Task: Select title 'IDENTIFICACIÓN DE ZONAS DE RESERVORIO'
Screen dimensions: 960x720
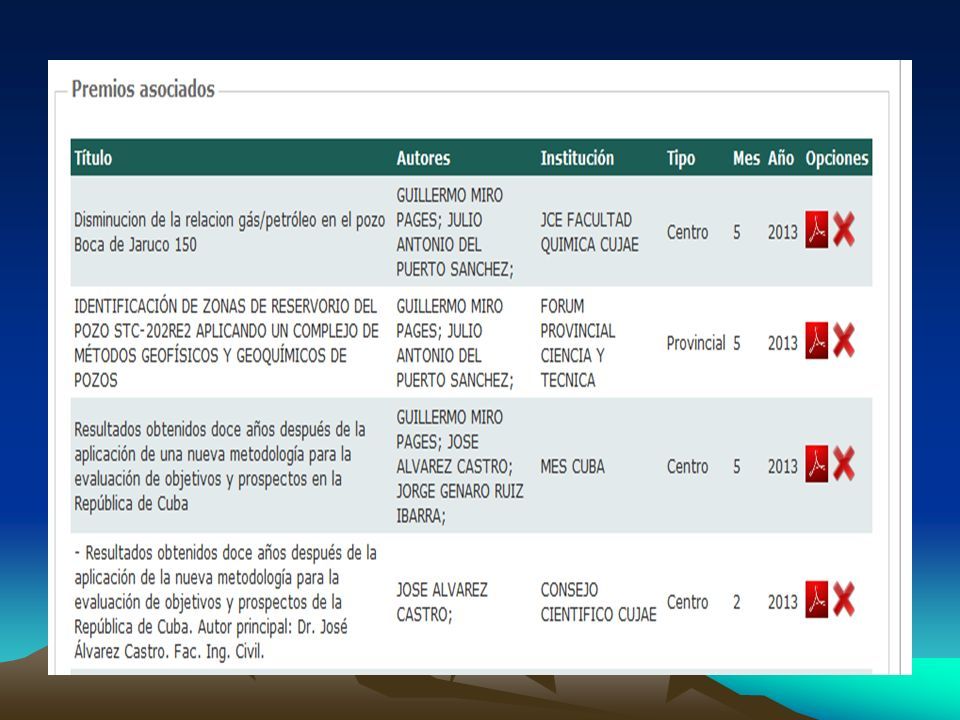Action: coord(227,343)
